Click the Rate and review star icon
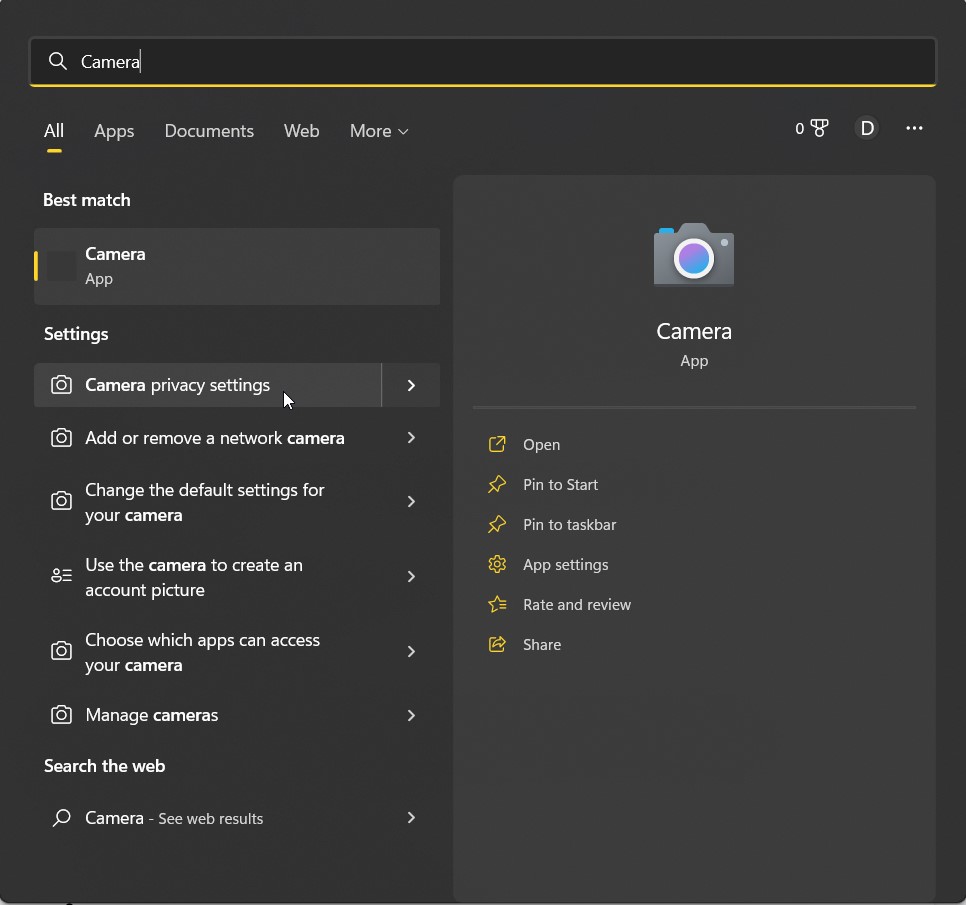Viewport: 966px width, 905px height. pos(497,604)
